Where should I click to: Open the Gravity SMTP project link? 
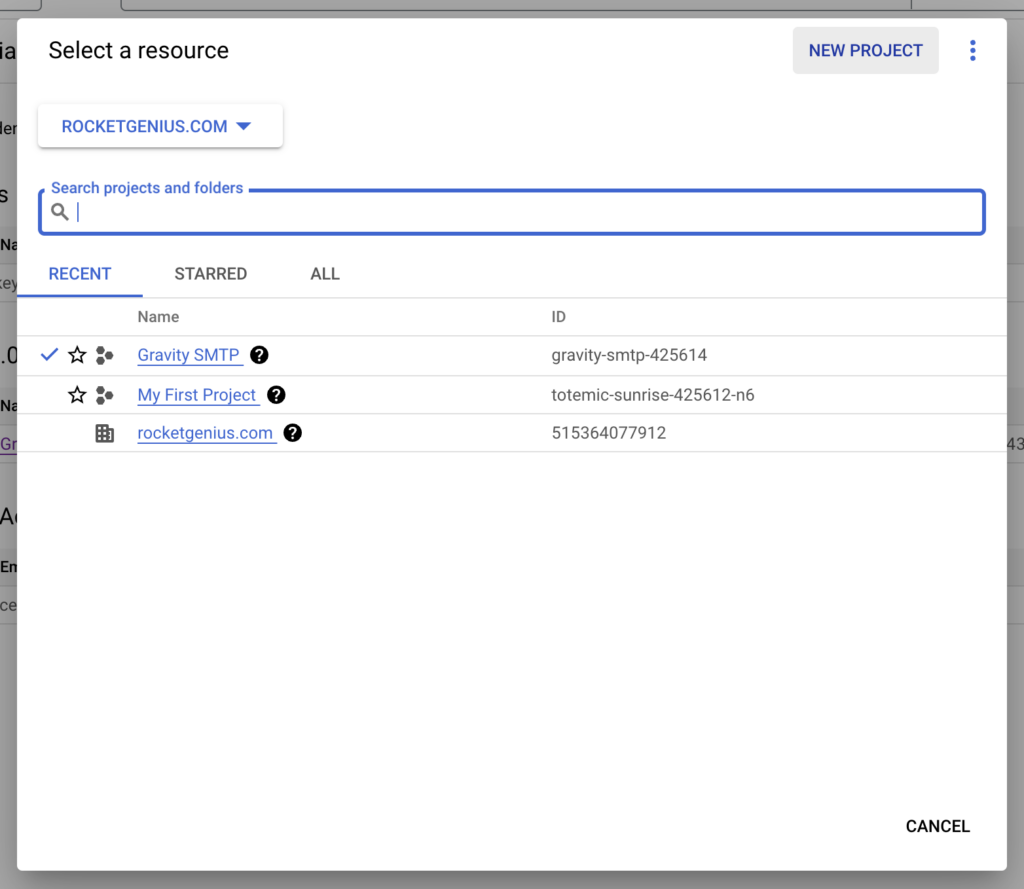pos(189,355)
